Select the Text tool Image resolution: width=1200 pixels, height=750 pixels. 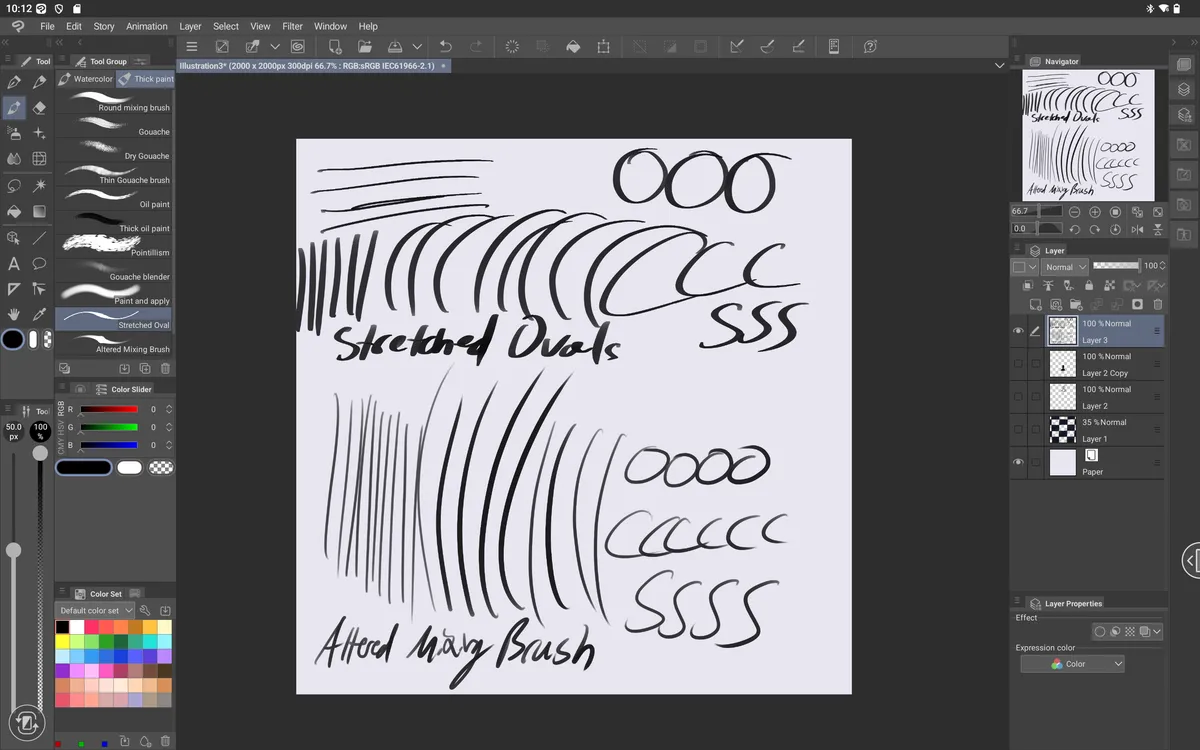[14, 264]
